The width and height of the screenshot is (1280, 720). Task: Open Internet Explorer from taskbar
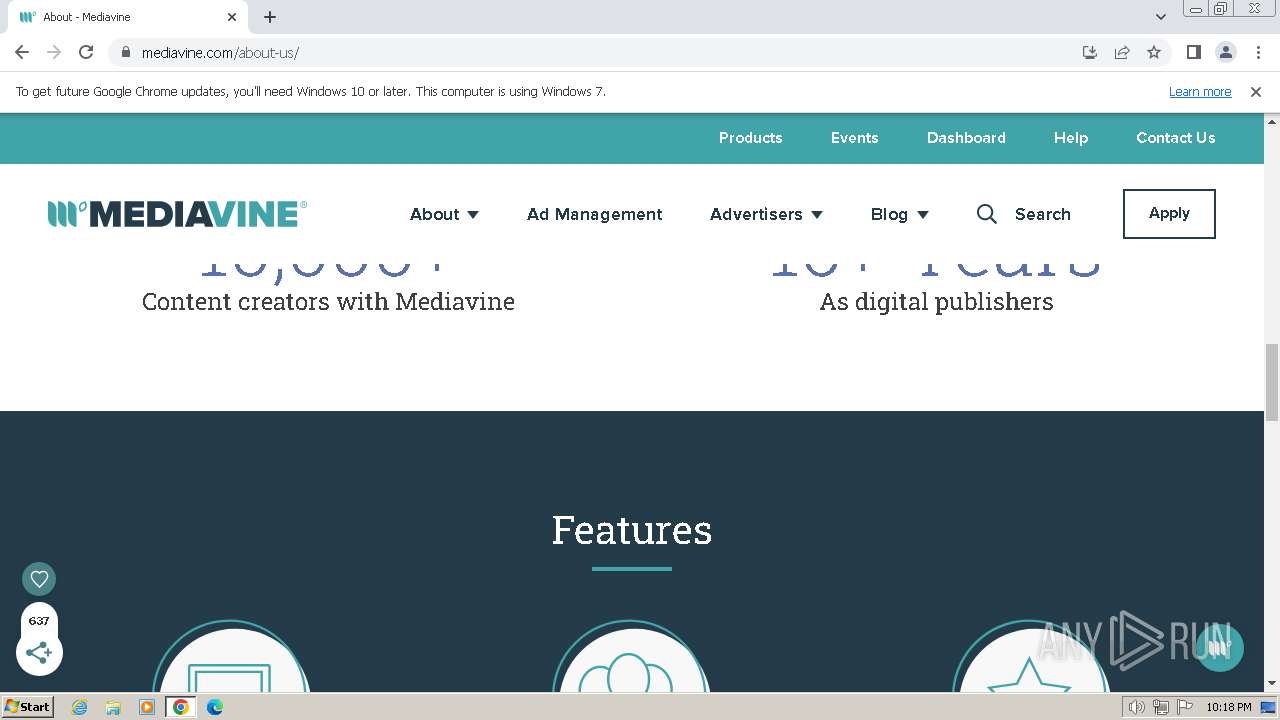point(80,707)
